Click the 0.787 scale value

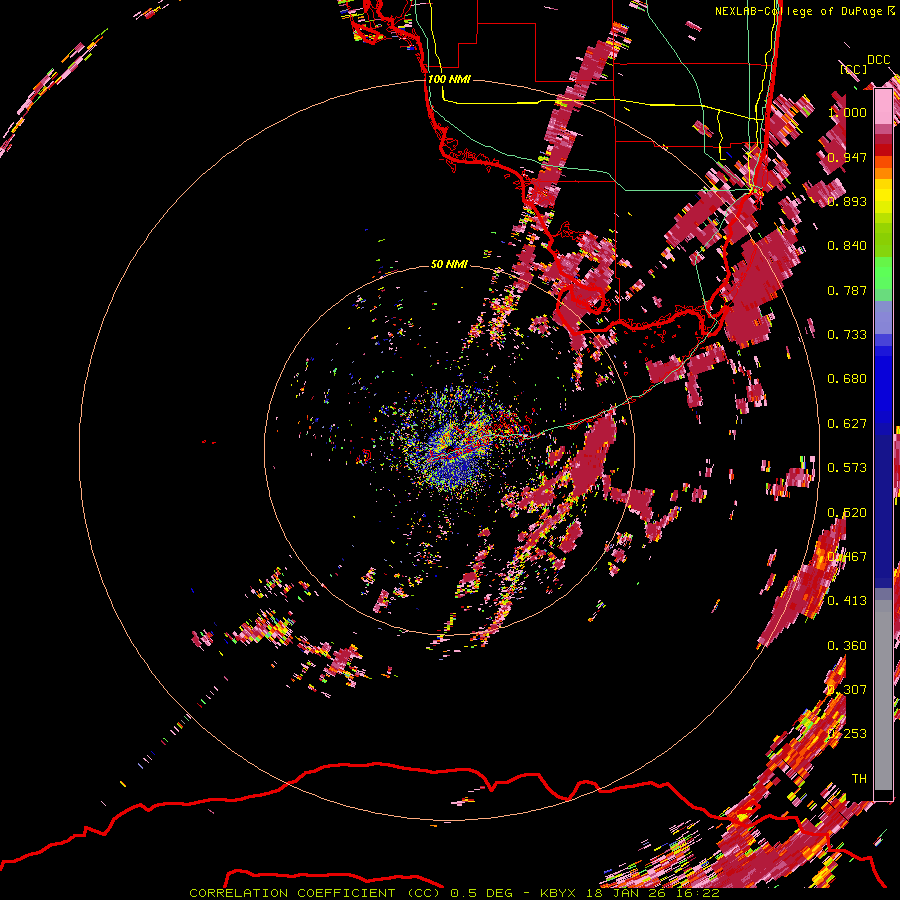[847, 290]
